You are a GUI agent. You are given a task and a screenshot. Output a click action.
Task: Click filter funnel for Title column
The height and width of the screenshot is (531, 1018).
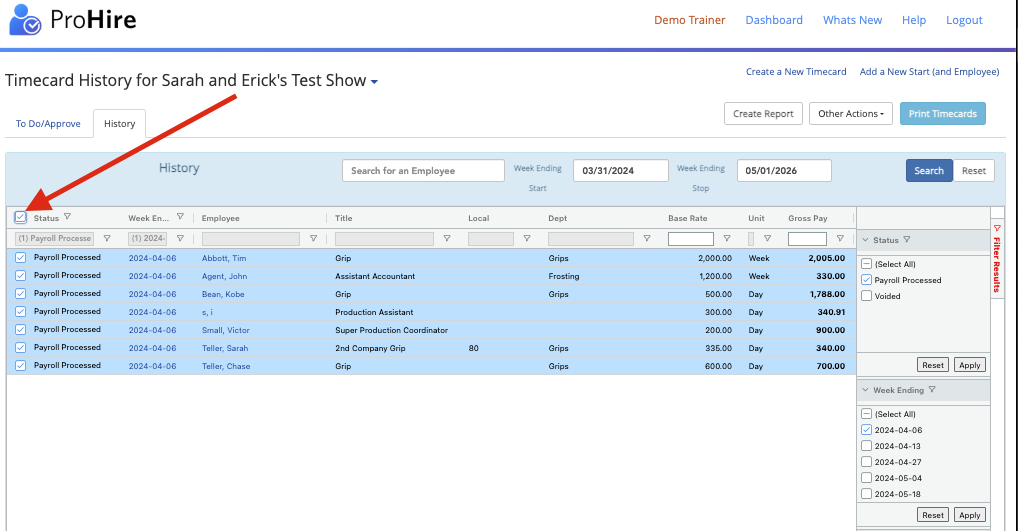coord(447,238)
